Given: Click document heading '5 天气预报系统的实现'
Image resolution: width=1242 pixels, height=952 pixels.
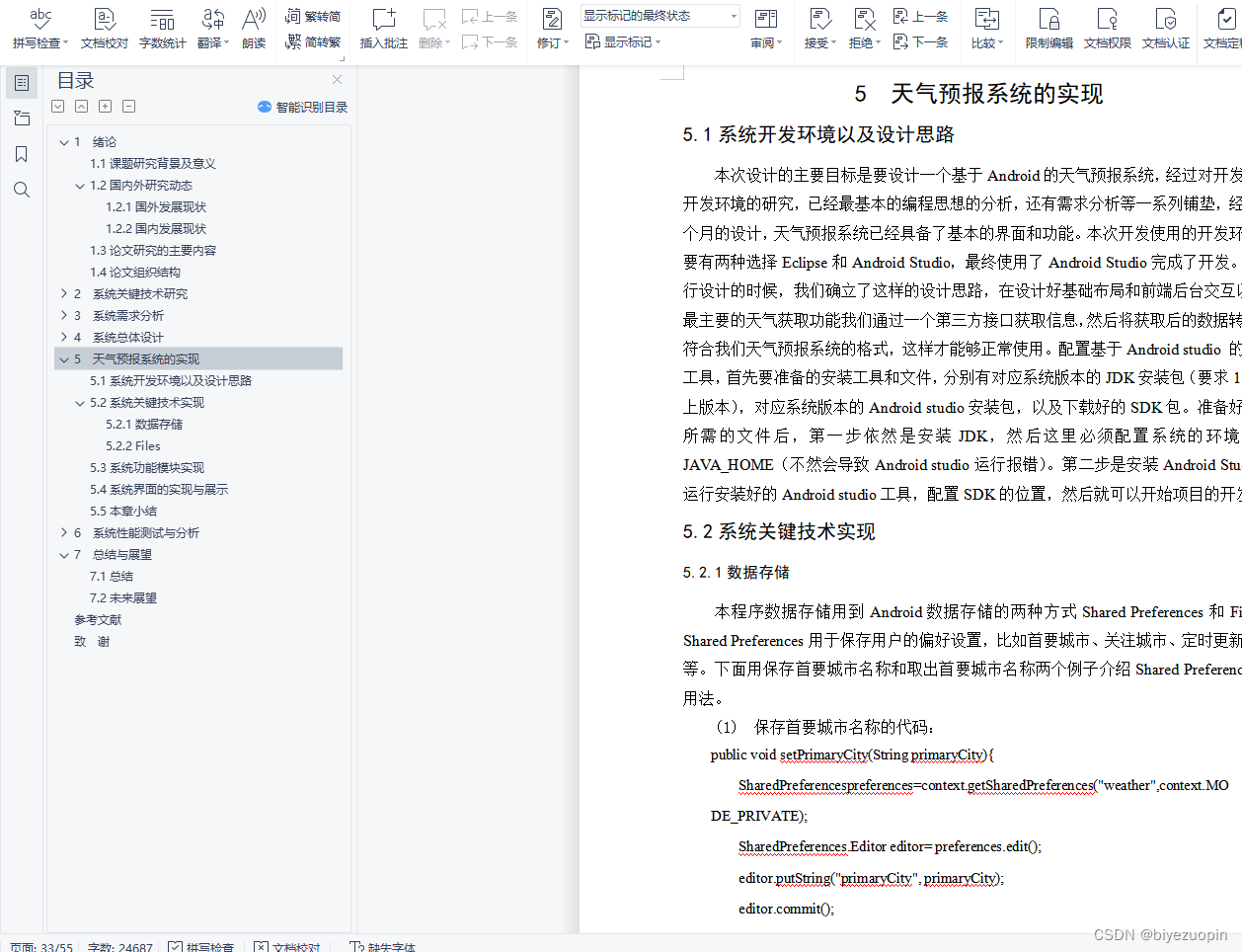Looking at the screenshot, I should [978, 94].
